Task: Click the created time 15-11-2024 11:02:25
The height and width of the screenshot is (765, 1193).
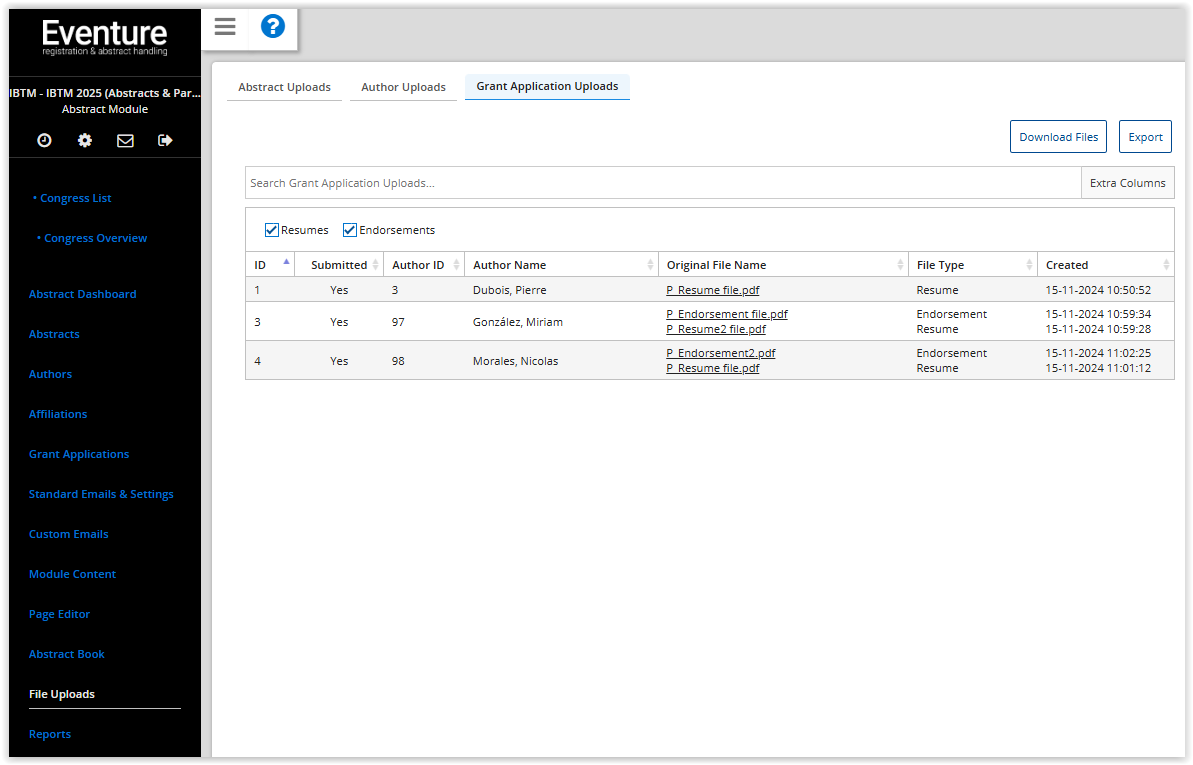Action: pos(1098,353)
